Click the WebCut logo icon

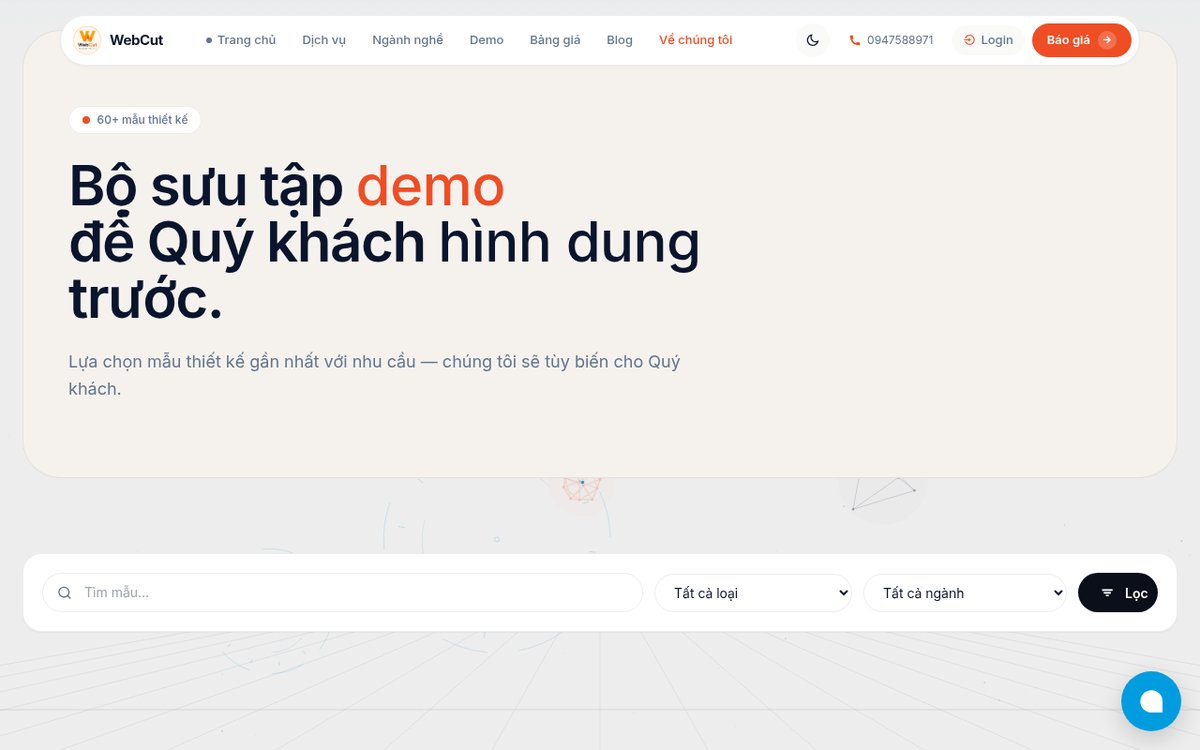pos(87,40)
